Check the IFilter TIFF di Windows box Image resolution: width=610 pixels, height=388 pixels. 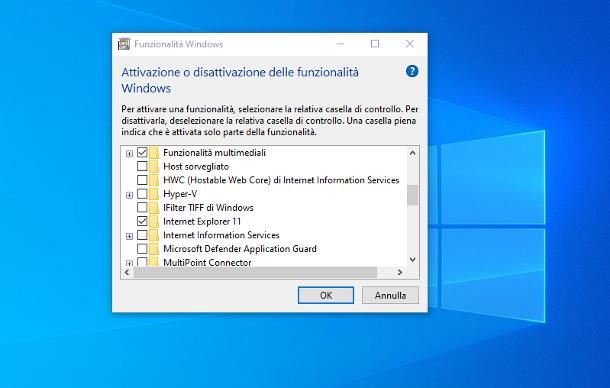point(142,207)
